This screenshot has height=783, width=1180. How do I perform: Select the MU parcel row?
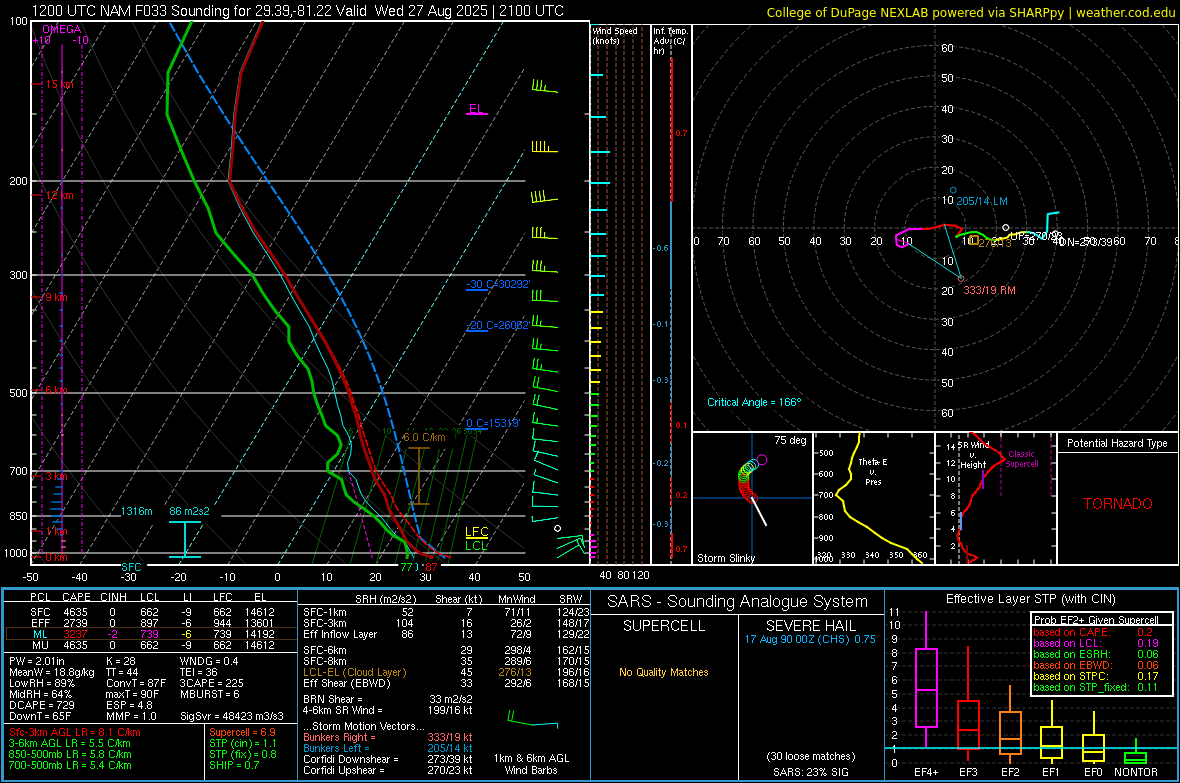click(152, 644)
